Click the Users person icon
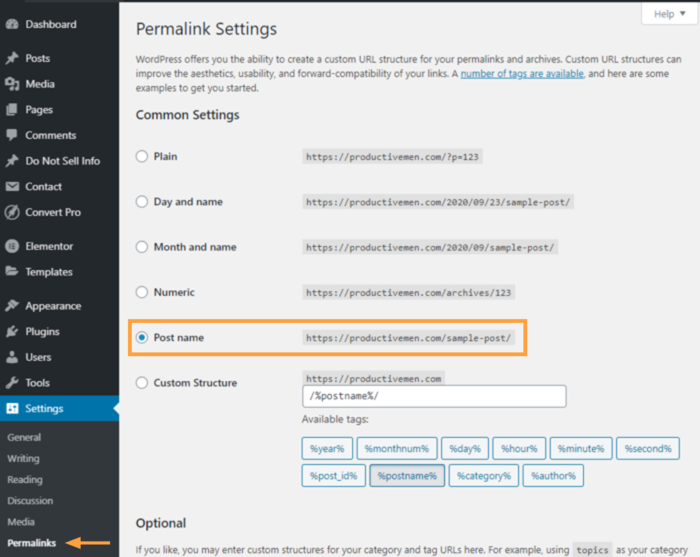This screenshot has height=557, width=700. (12, 357)
